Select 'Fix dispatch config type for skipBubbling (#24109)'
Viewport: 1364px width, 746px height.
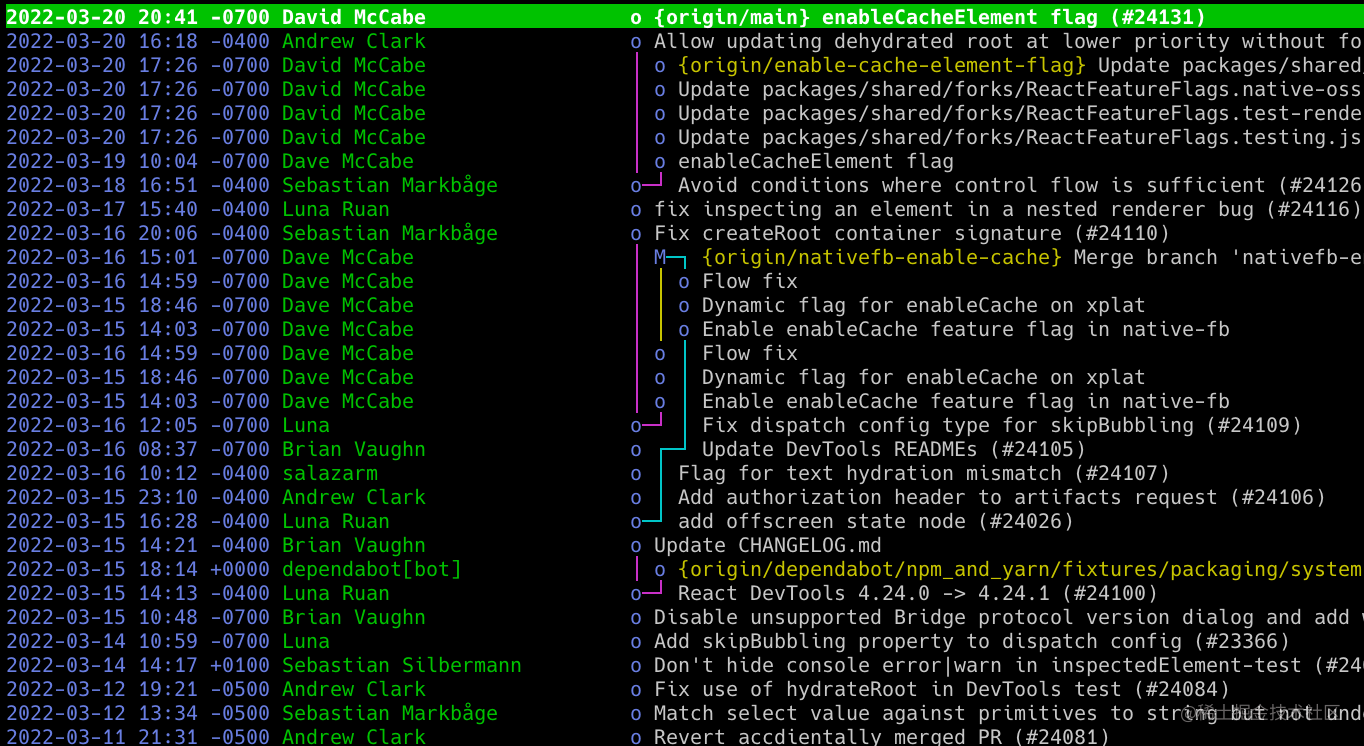tap(1002, 425)
